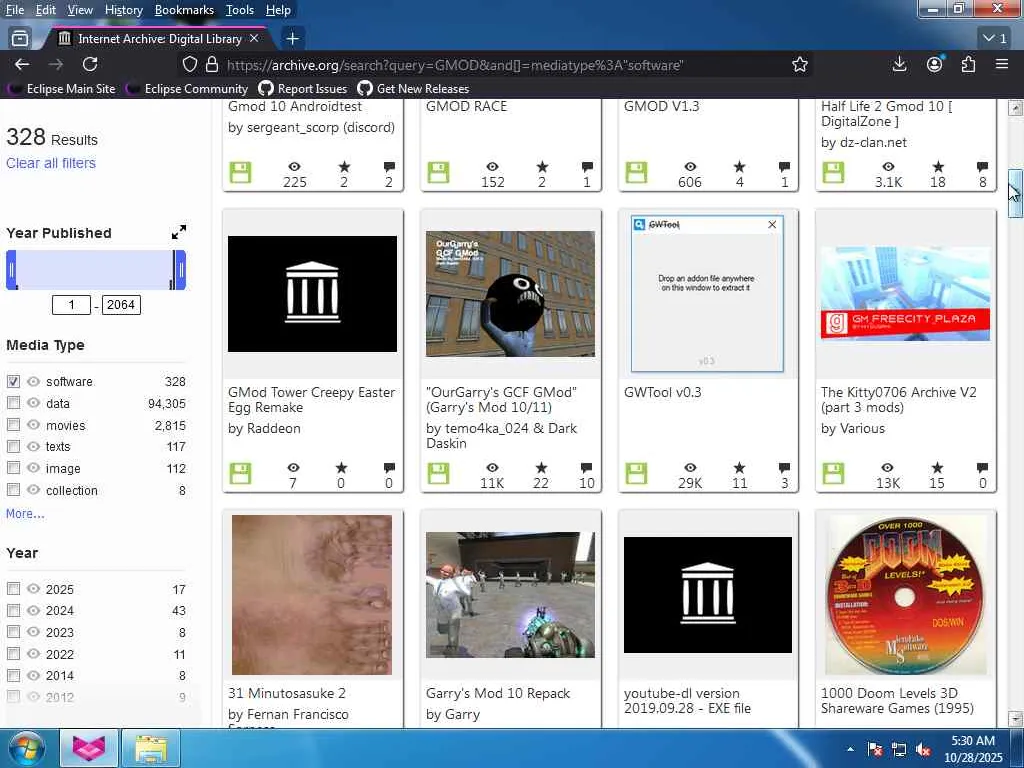Open the View menu

coord(80,10)
